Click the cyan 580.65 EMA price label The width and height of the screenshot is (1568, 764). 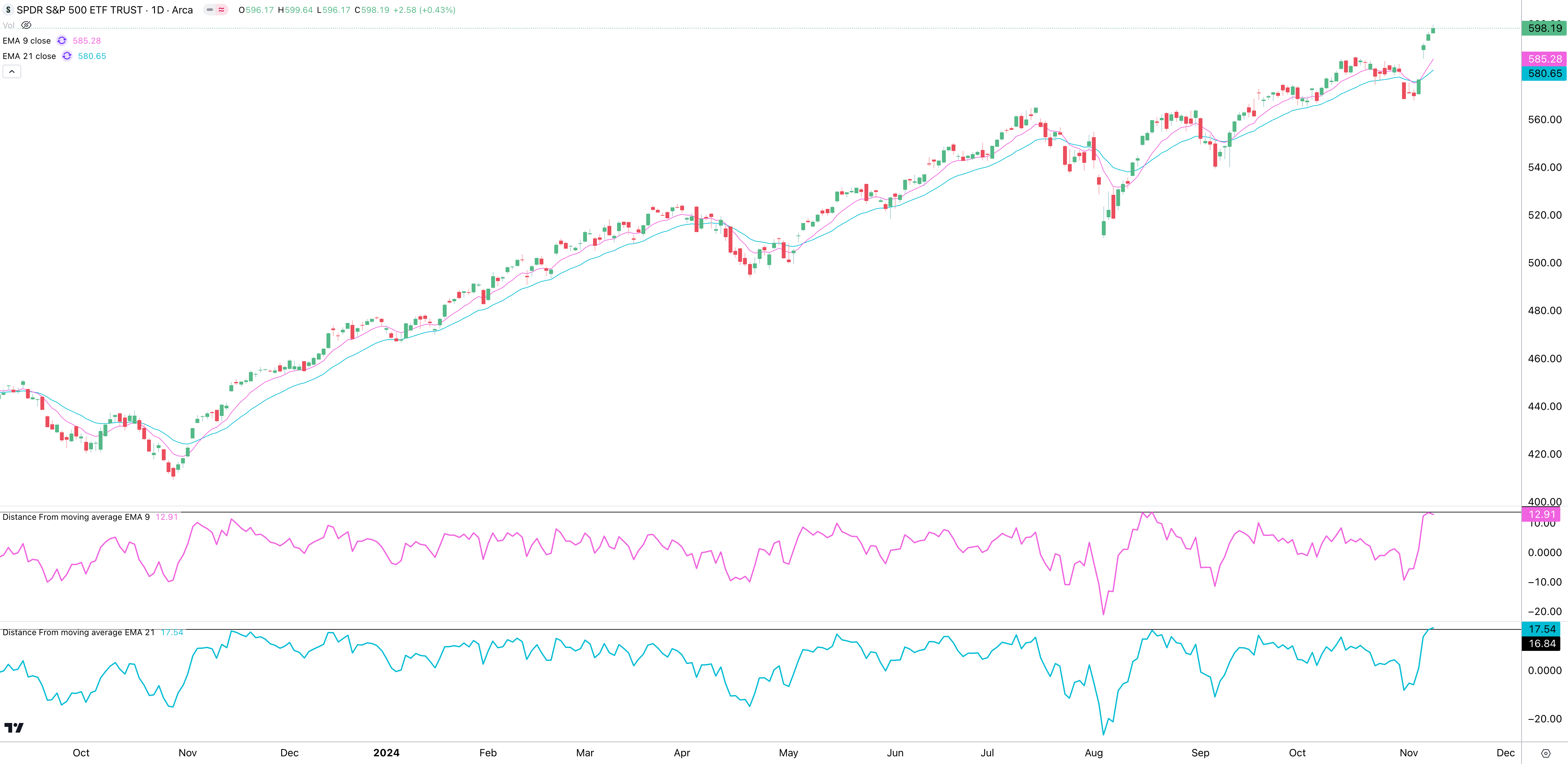coord(1544,73)
